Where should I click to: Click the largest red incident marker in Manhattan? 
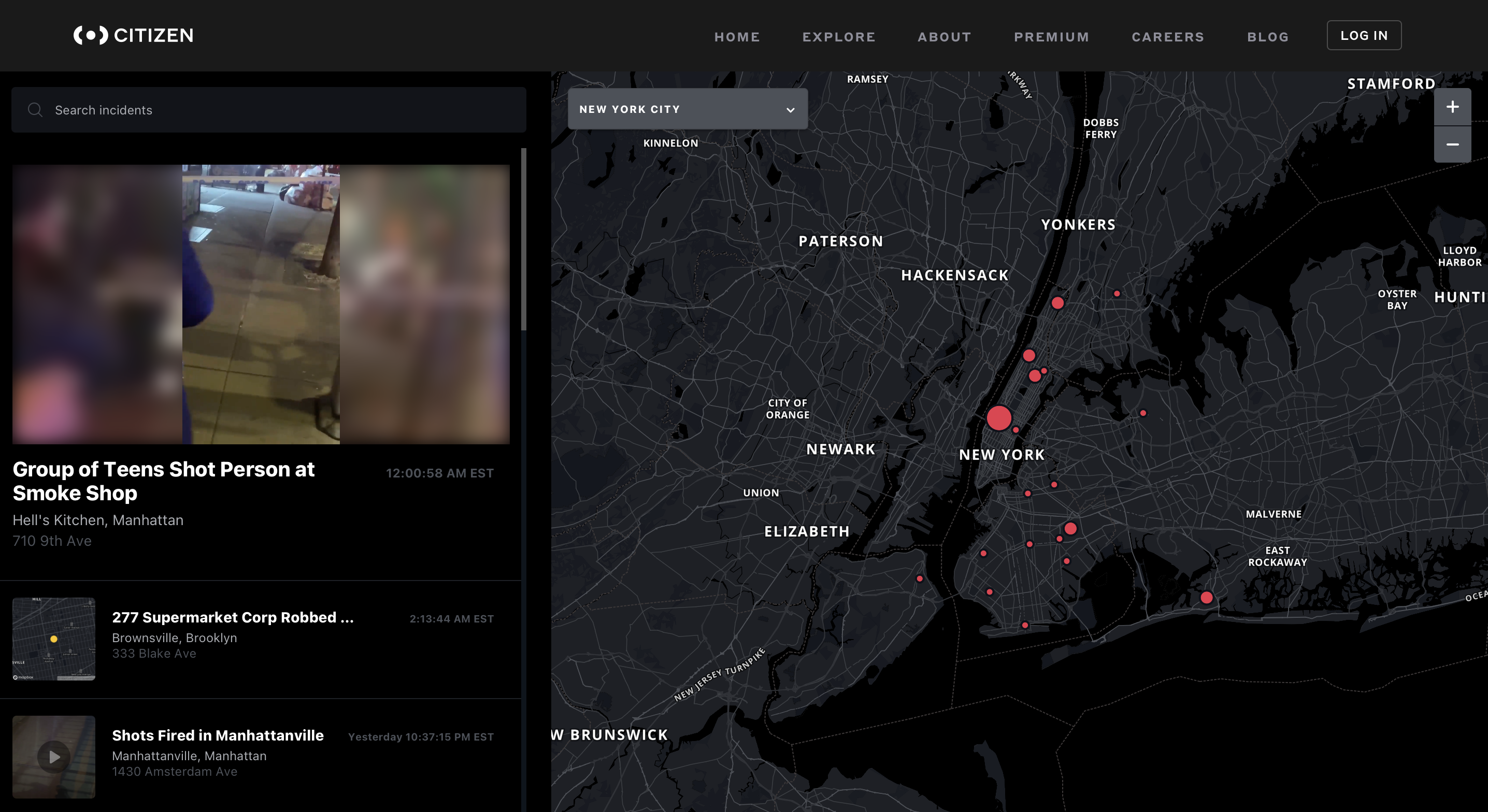[x=999, y=417]
